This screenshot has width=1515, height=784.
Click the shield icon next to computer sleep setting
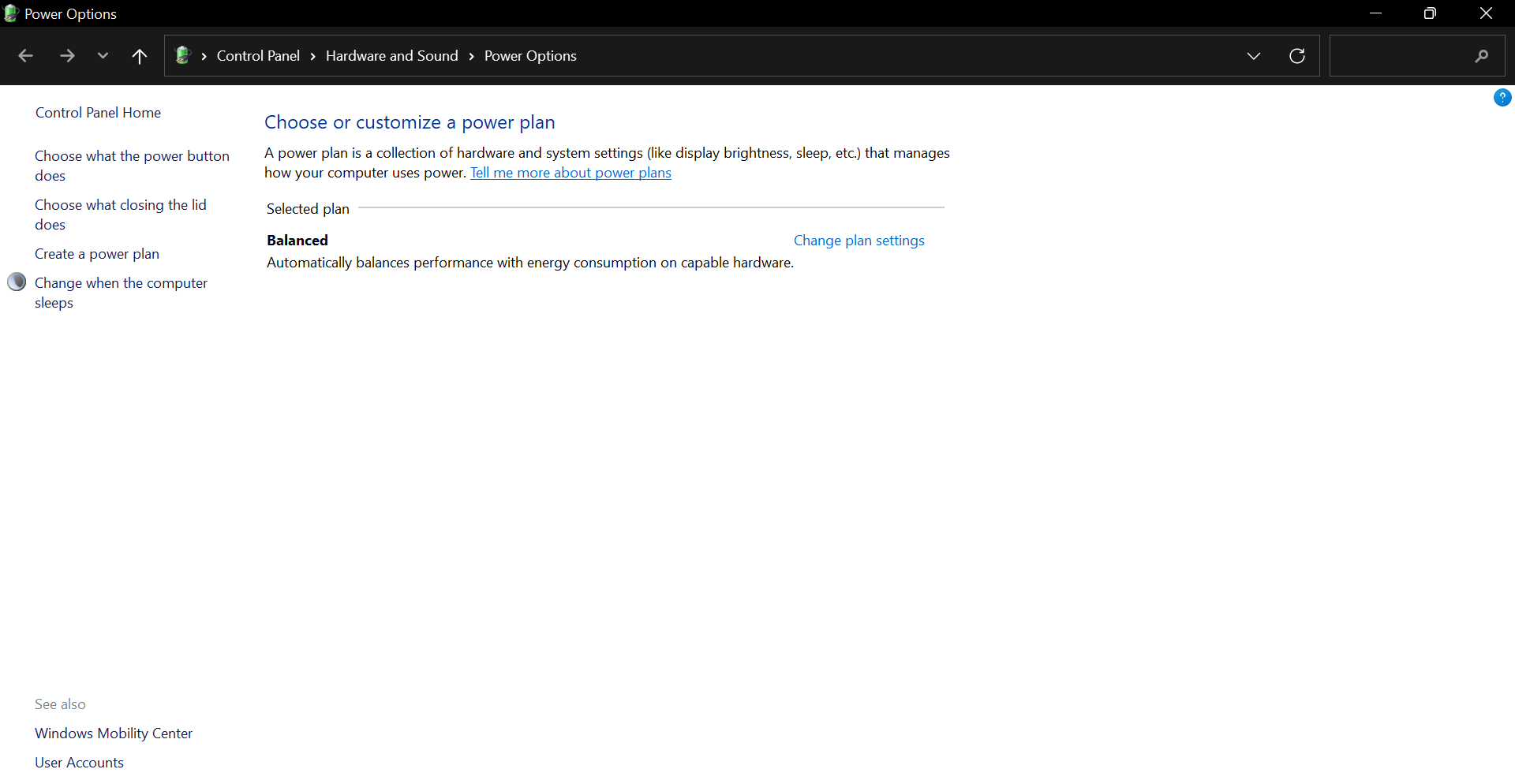click(17, 281)
